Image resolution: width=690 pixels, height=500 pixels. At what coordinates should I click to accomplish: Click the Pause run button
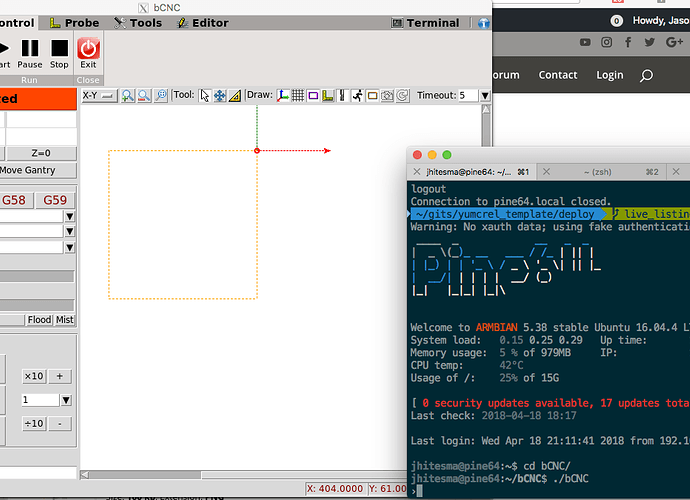pyautogui.click(x=30, y=54)
